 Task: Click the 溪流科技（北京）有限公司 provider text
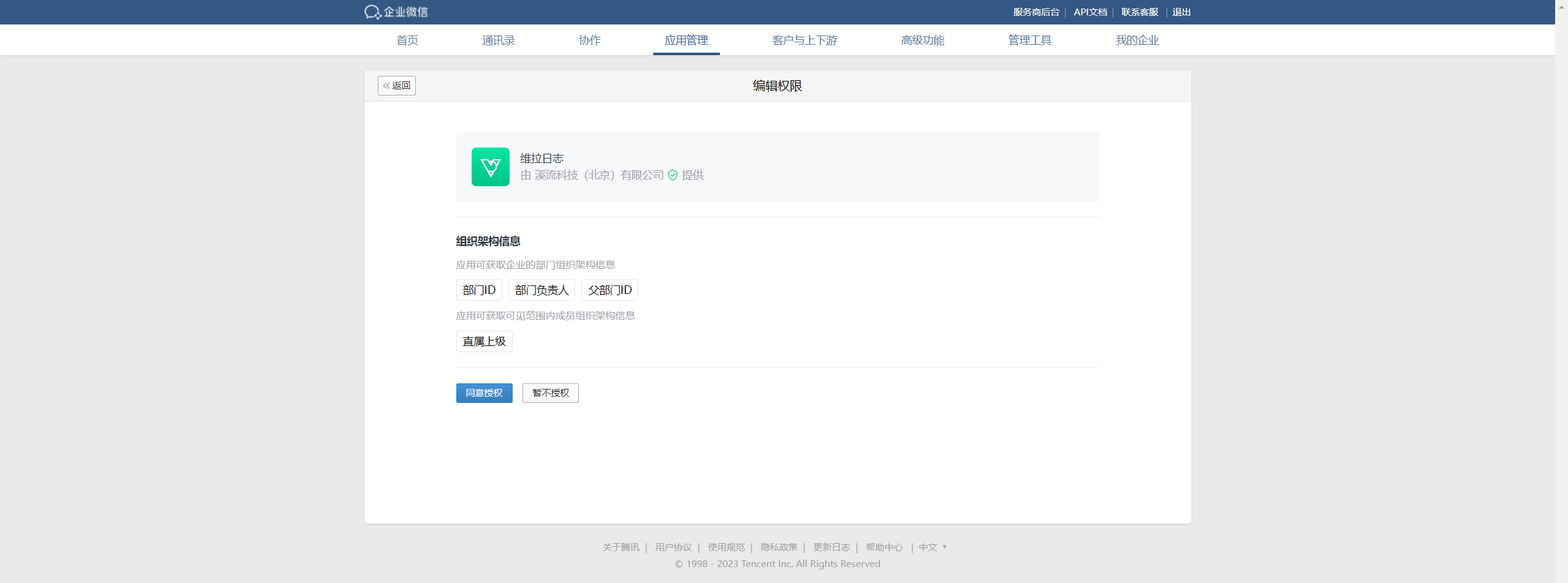pyautogui.click(x=599, y=175)
